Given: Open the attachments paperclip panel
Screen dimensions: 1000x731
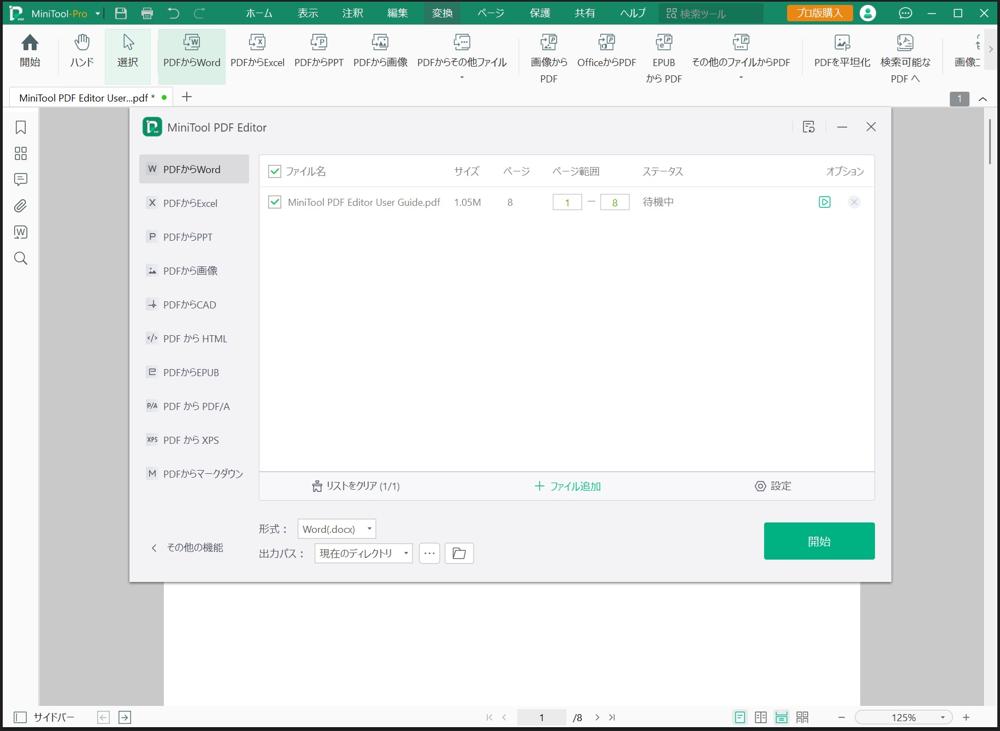Looking at the screenshot, I should pyautogui.click(x=20, y=206).
